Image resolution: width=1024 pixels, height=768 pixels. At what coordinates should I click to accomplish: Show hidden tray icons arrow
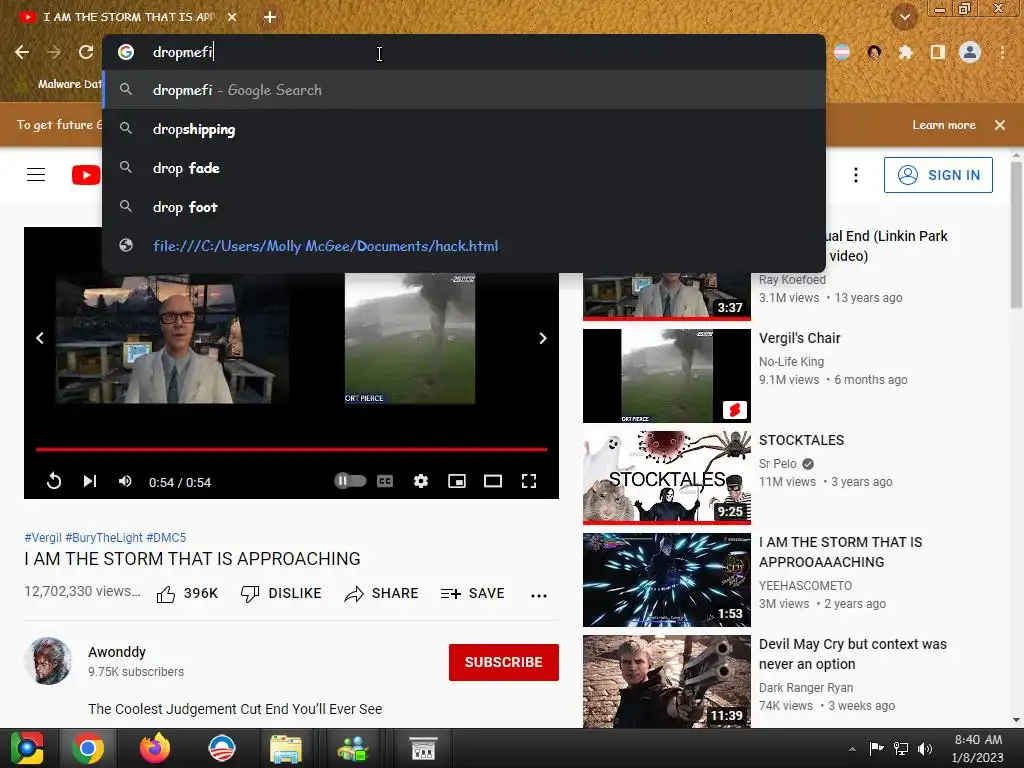coord(852,749)
